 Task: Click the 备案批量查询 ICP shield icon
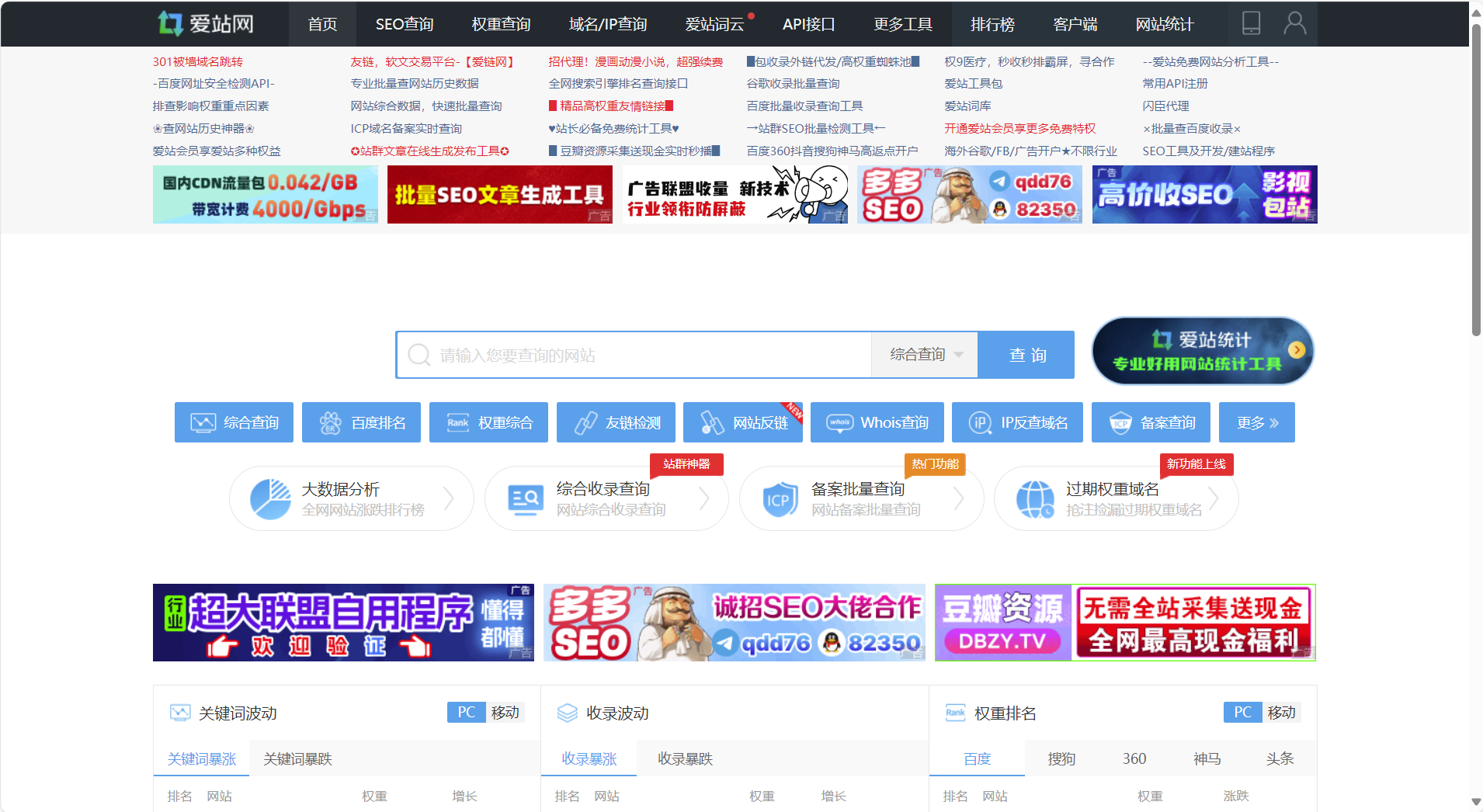pyautogui.click(x=780, y=499)
